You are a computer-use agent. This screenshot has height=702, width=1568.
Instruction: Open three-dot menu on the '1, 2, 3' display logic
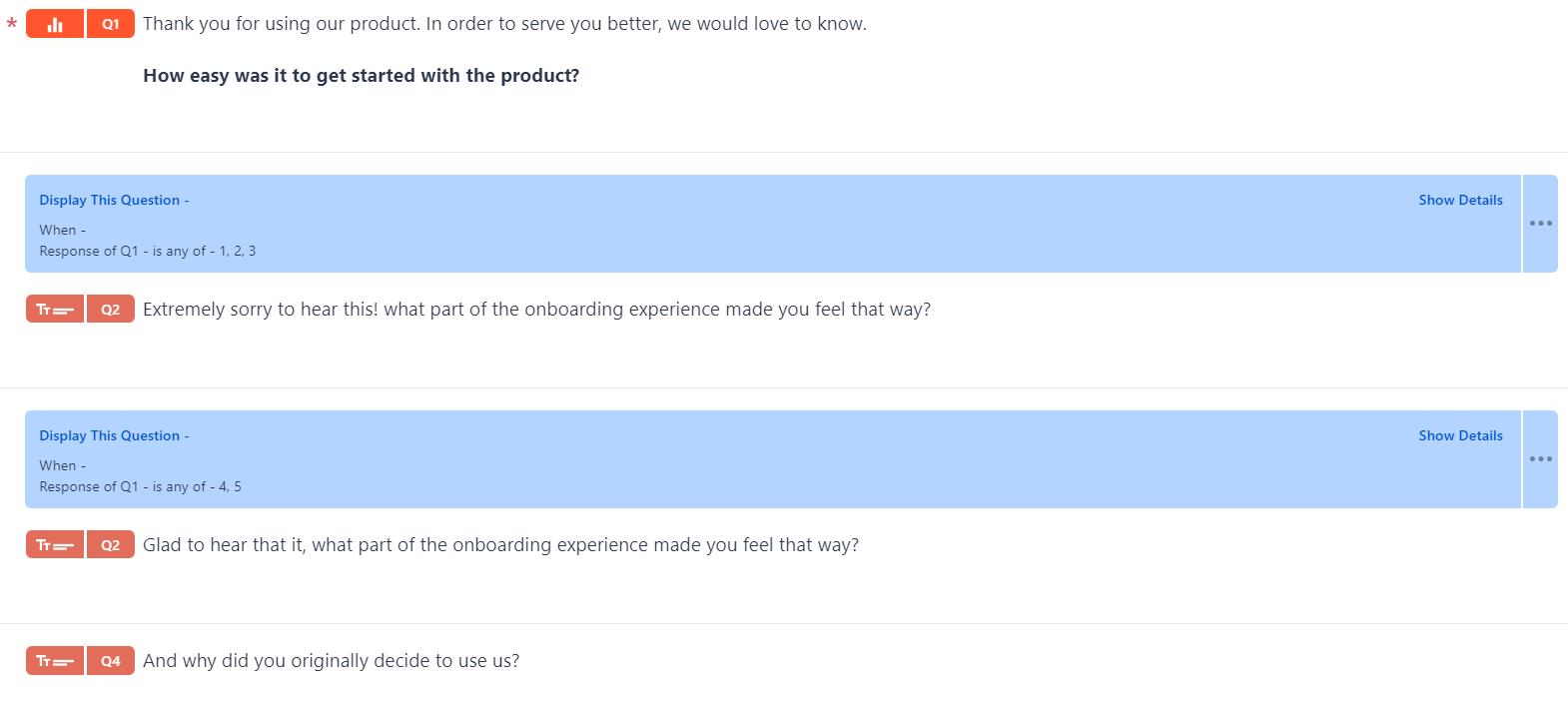click(x=1540, y=224)
